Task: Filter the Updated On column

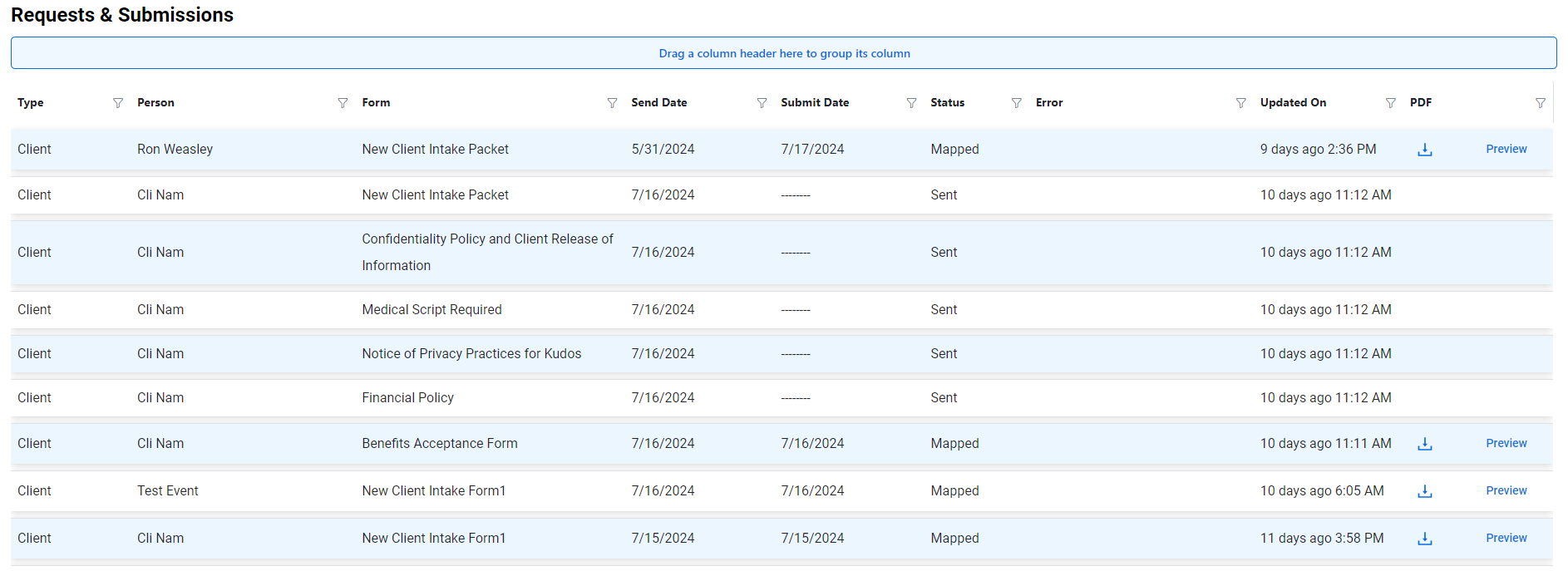Action: [1390, 103]
